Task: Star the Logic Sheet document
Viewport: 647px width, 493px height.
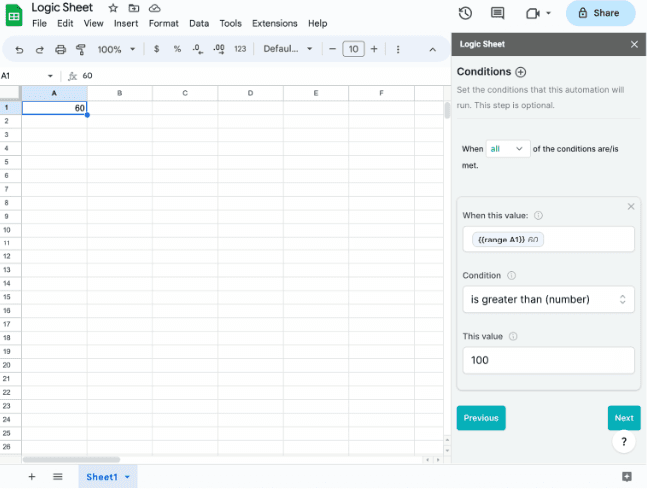Action: click(113, 8)
